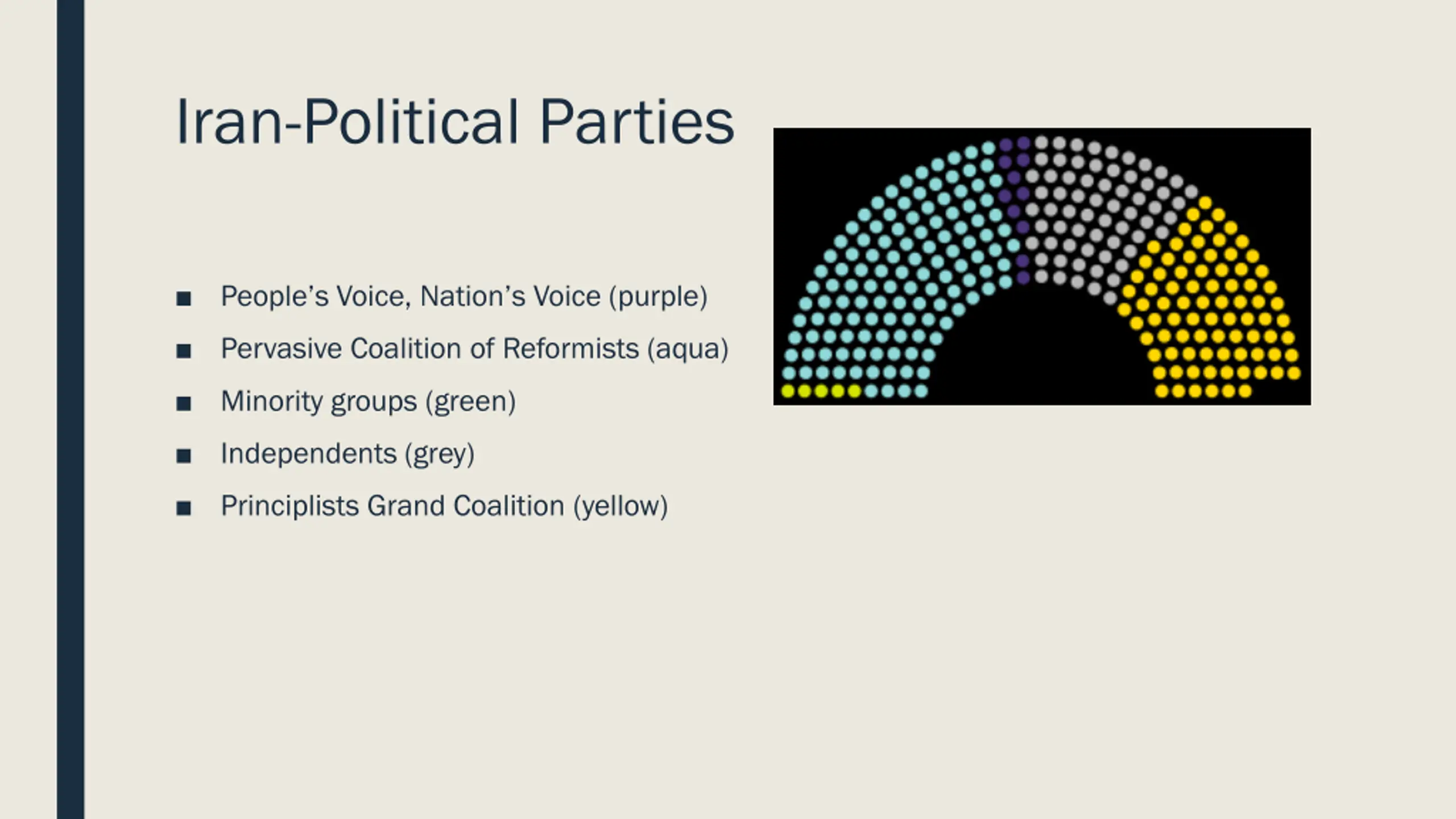Click the Iran-Political Parties slide title
This screenshot has height=819, width=1456.
coord(455,122)
